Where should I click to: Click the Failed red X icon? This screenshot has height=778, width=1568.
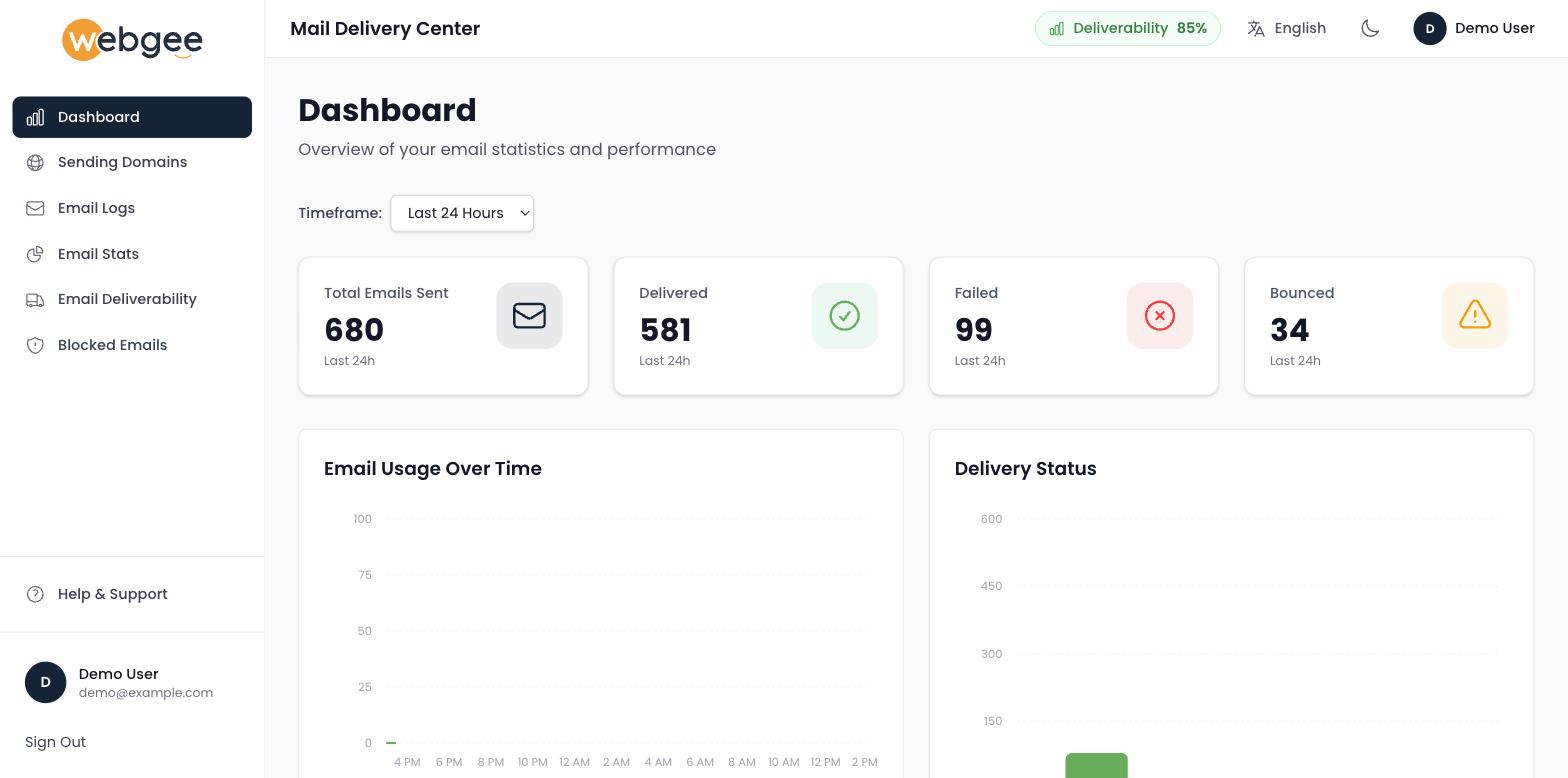[1160, 316]
